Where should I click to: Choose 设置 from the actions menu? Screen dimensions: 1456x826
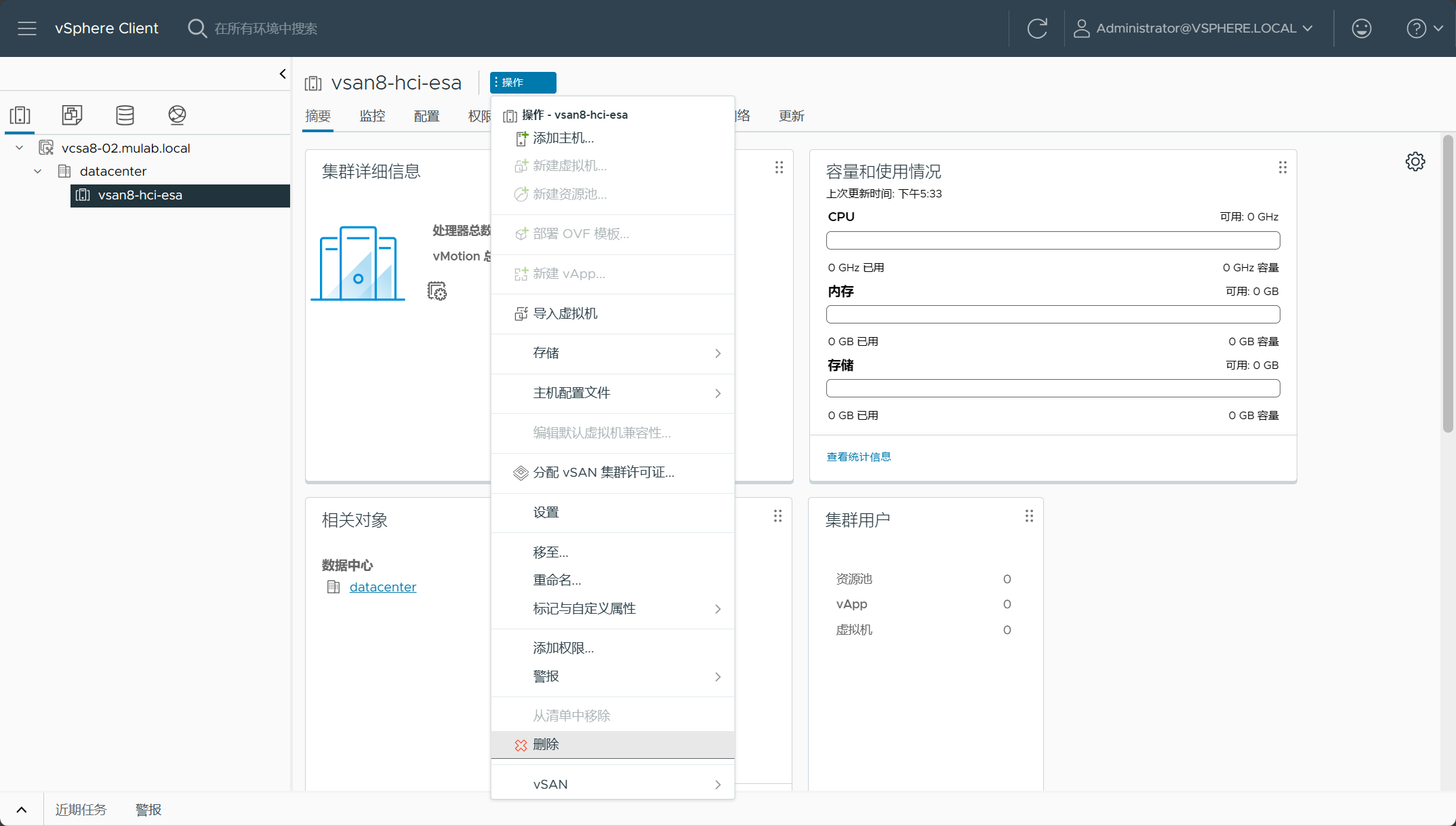click(x=613, y=513)
